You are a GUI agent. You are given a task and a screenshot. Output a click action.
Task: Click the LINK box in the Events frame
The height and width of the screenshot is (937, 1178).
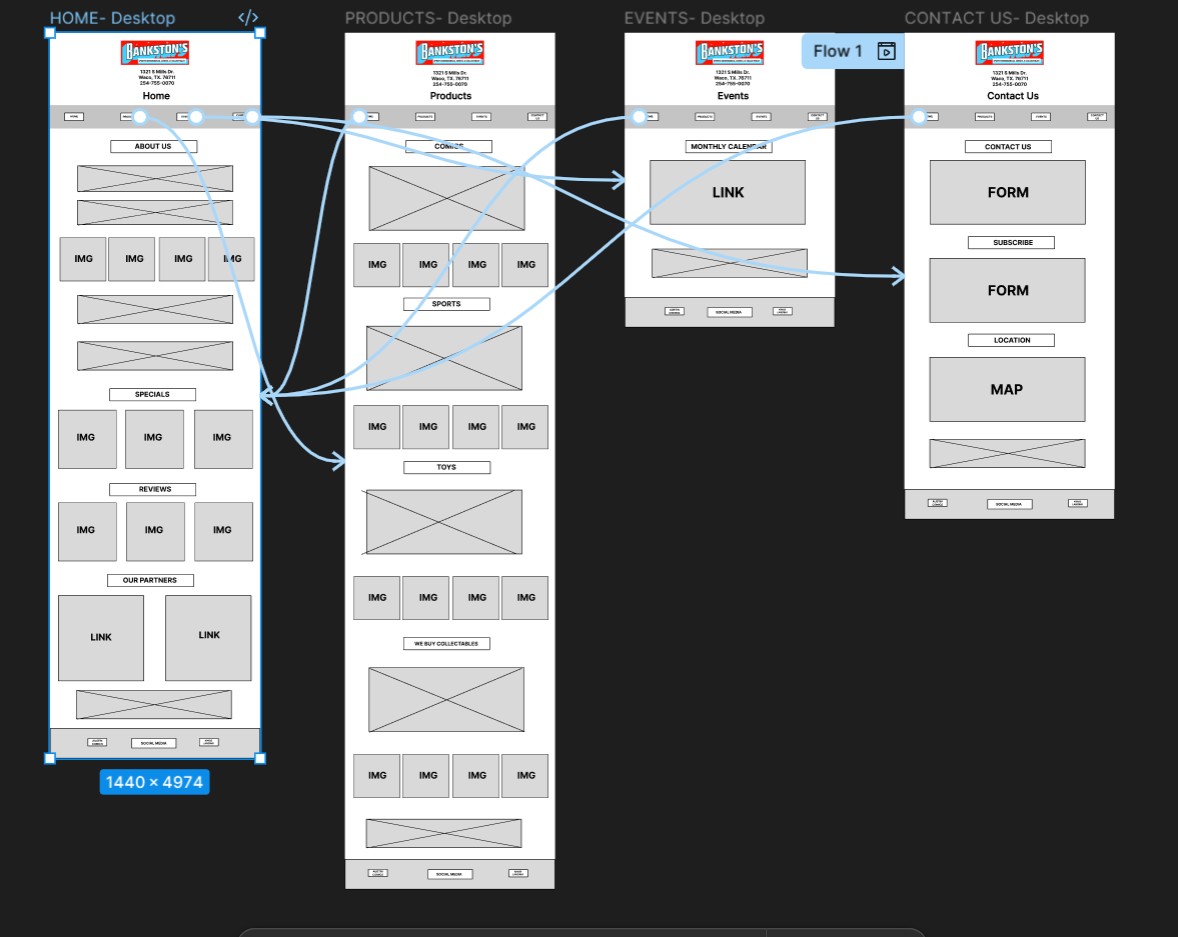tap(727, 192)
